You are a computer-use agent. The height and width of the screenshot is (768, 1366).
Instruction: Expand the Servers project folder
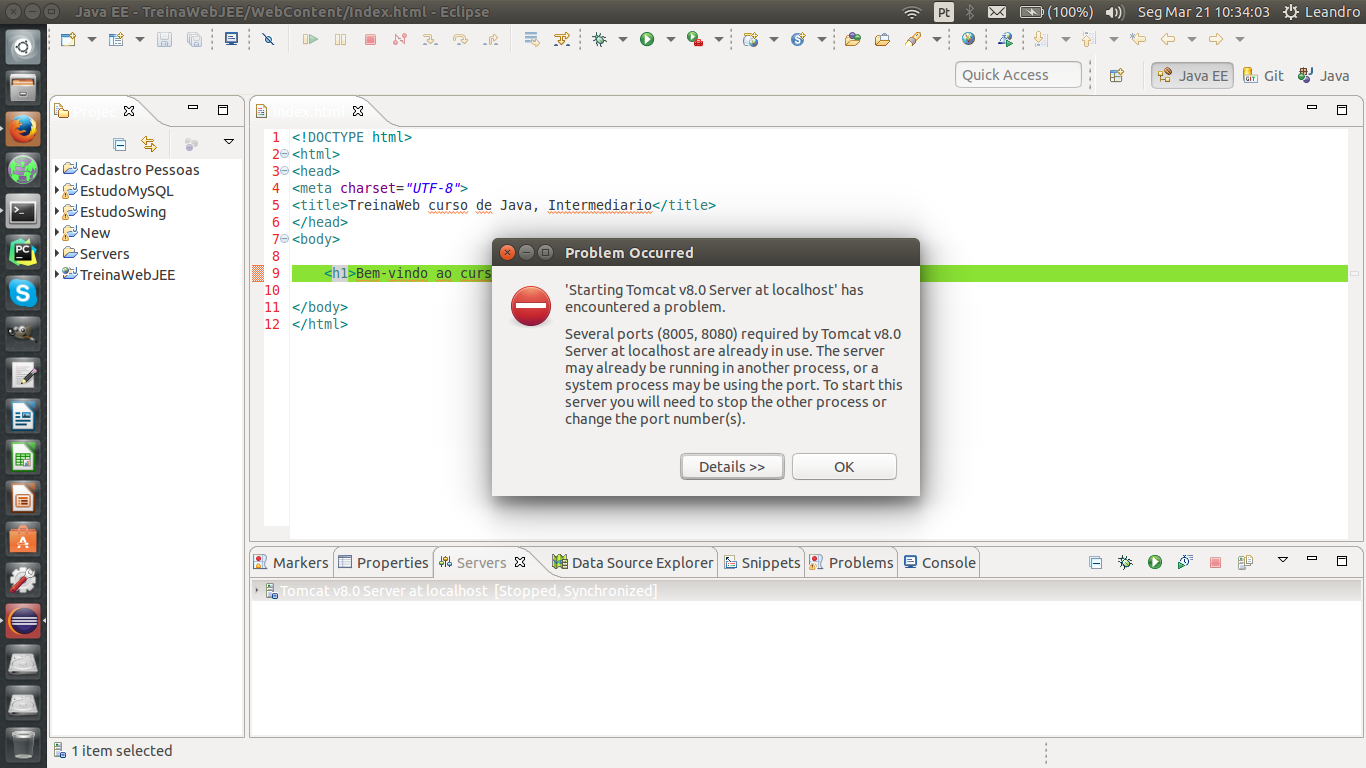click(x=57, y=253)
